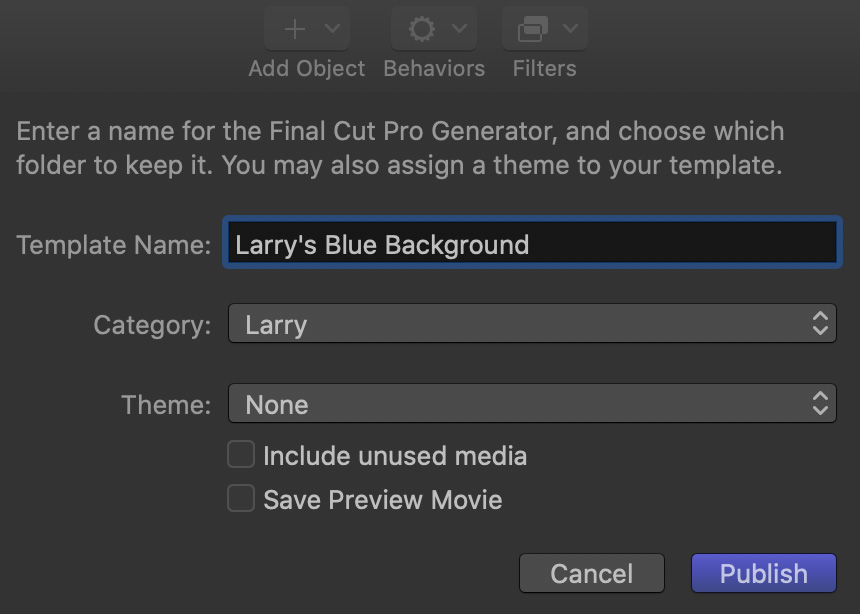
Task: Expand the Filters chevron arrow
Action: [570, 27]
